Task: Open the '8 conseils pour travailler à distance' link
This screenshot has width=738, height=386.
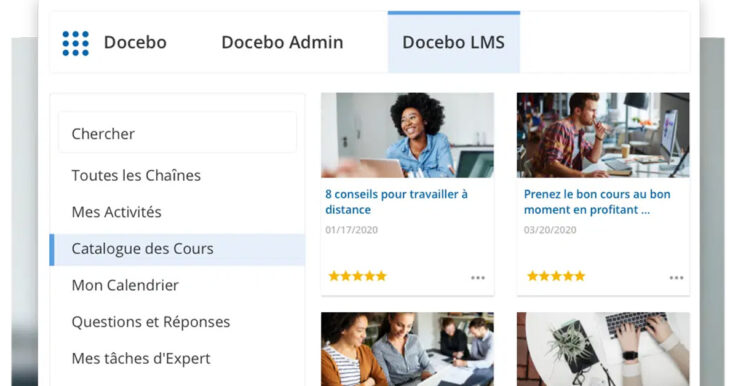Action: [396, 201]
